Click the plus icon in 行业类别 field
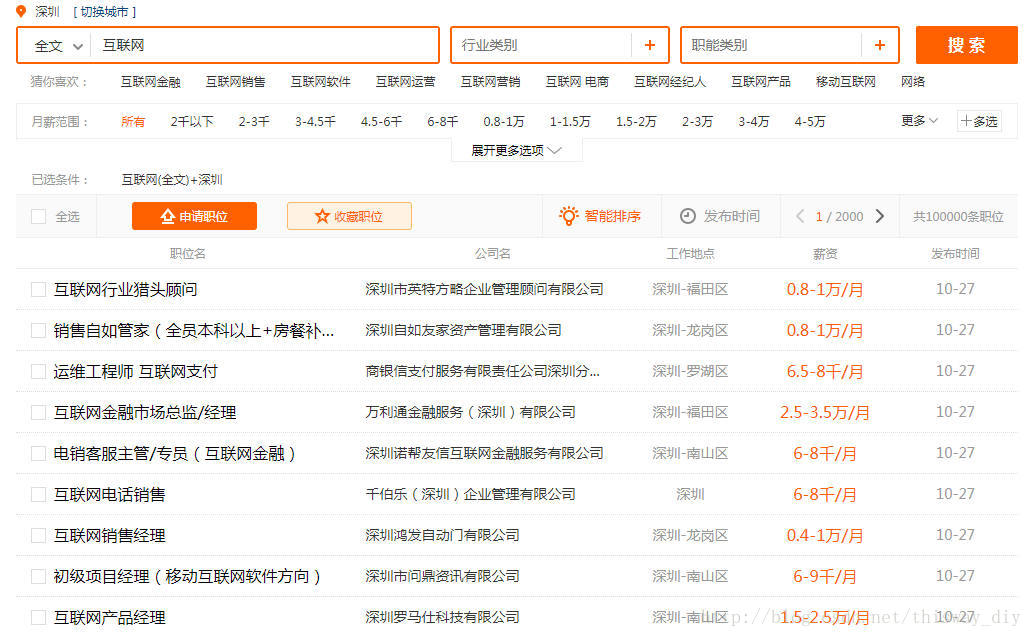The width and height of the screenshot is (1032, 637). (650, 45)
